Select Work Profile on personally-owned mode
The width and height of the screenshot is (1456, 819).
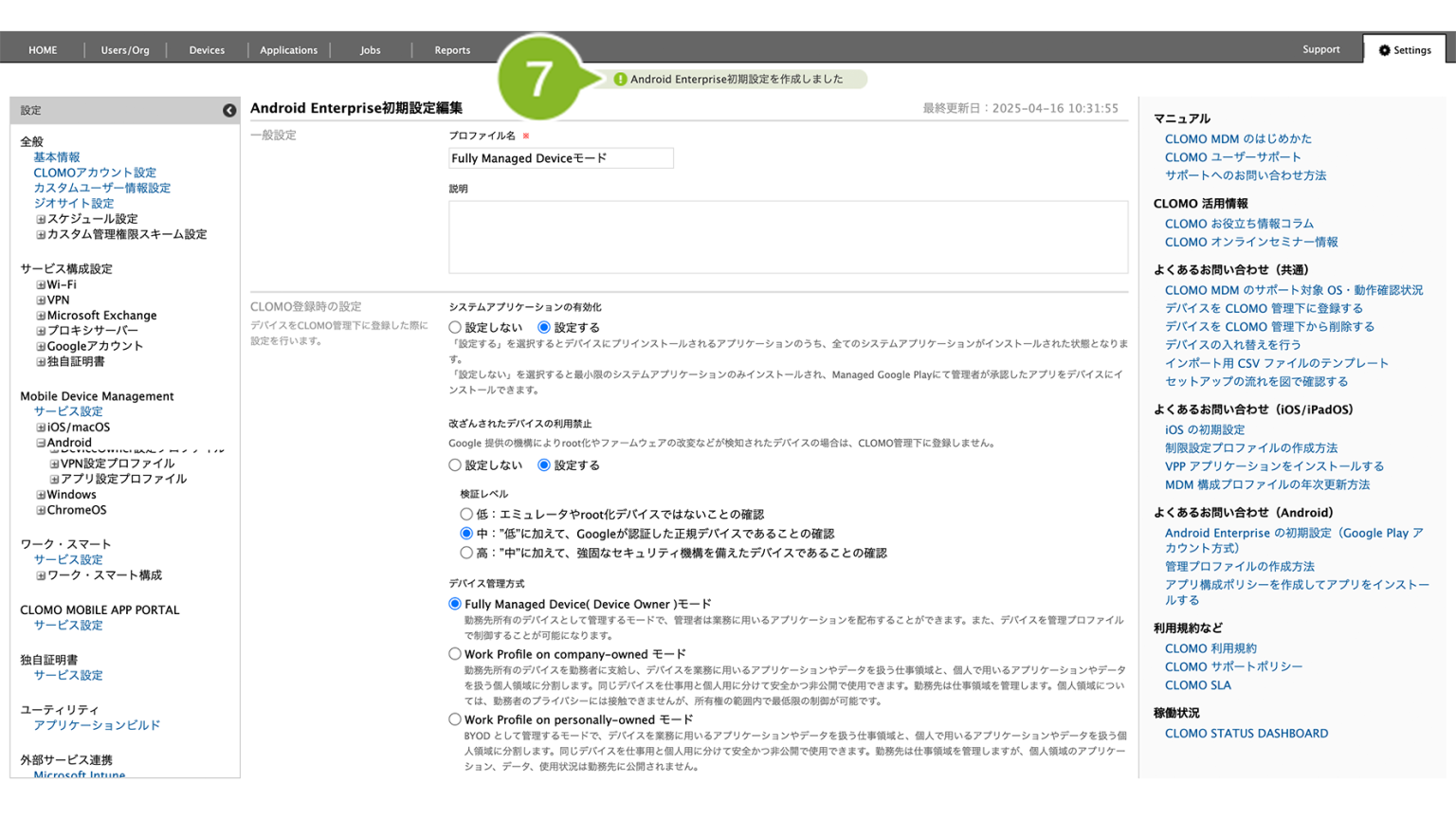(x=455, y=719)
